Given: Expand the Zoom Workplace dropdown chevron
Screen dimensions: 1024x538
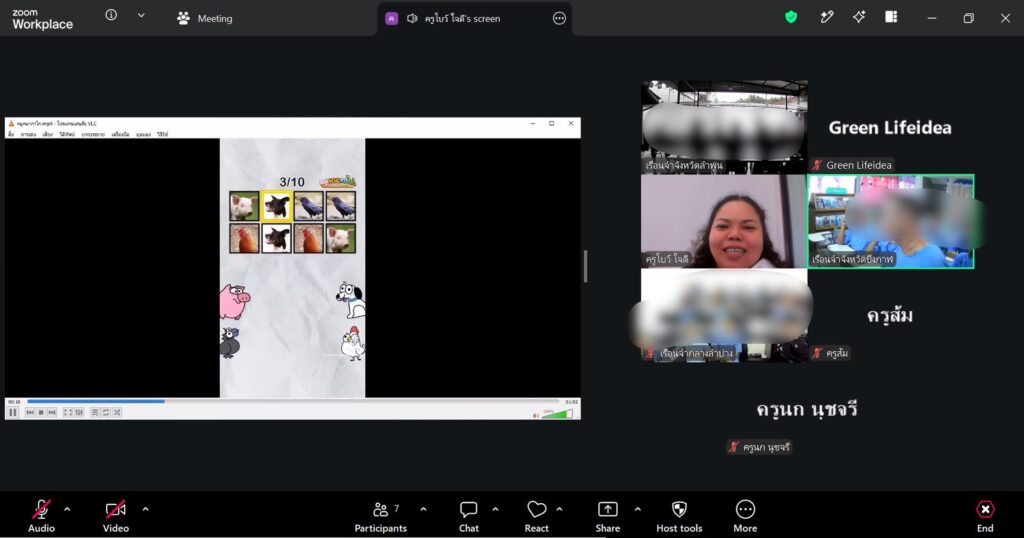Looking at the screenshot, I should pos(141,16).
